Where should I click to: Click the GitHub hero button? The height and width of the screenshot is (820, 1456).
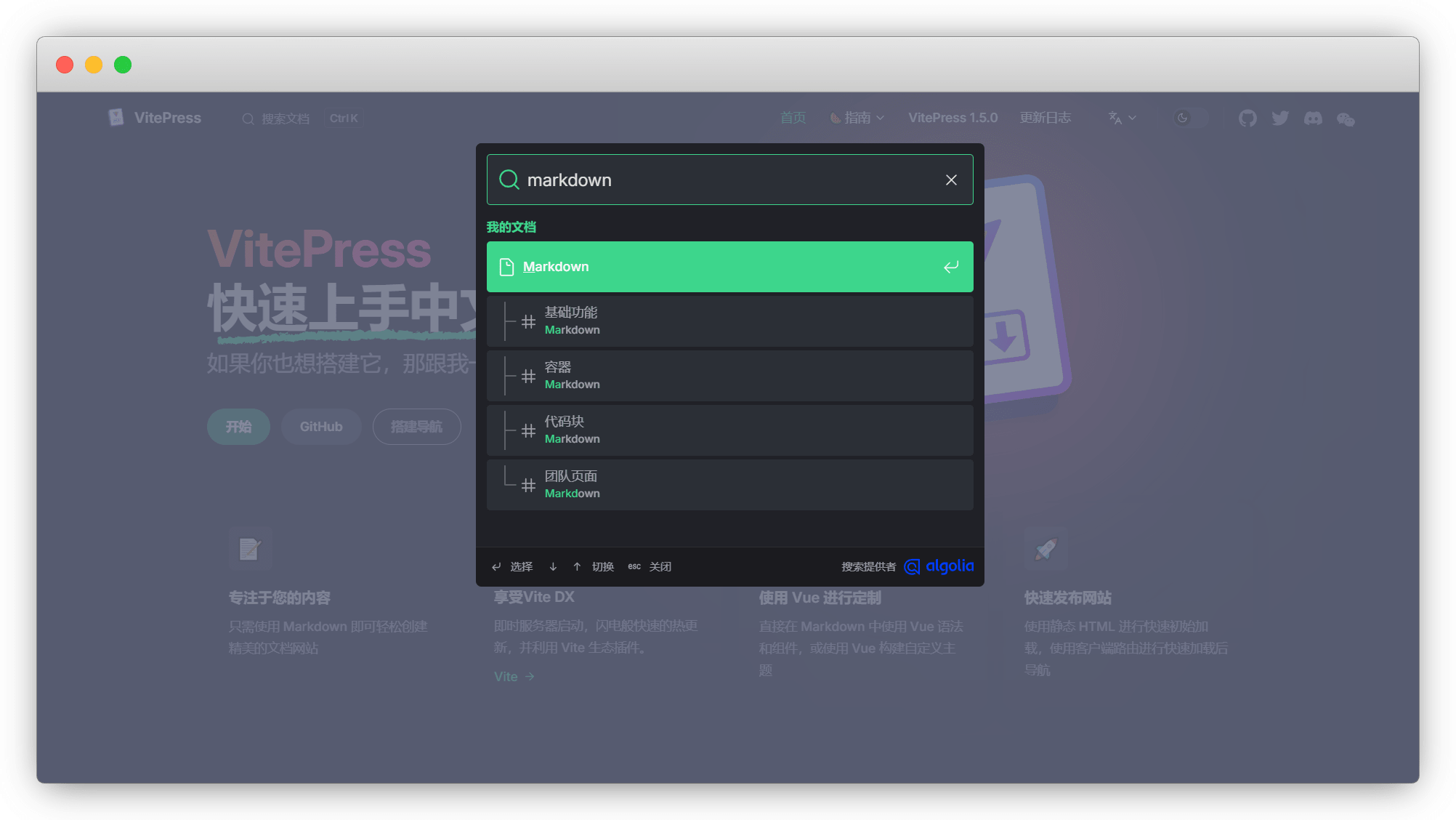coord(321,427)
